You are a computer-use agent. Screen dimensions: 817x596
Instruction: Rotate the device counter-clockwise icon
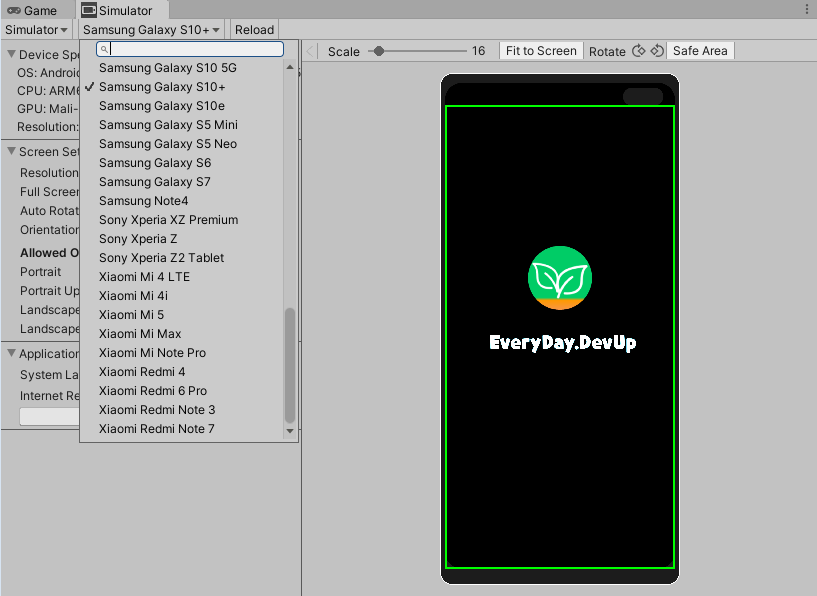[x=657, y=51]
